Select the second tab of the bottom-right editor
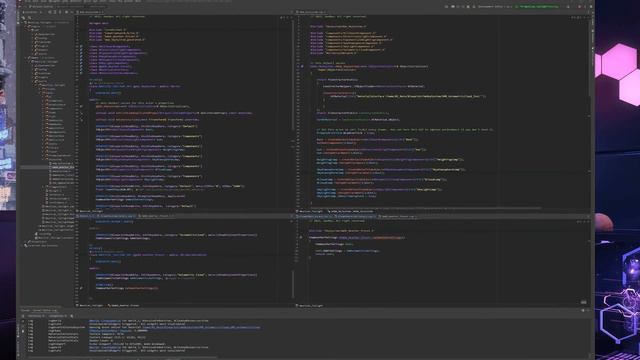The width and height of the screenshot is (640, 360). (355, 216)
